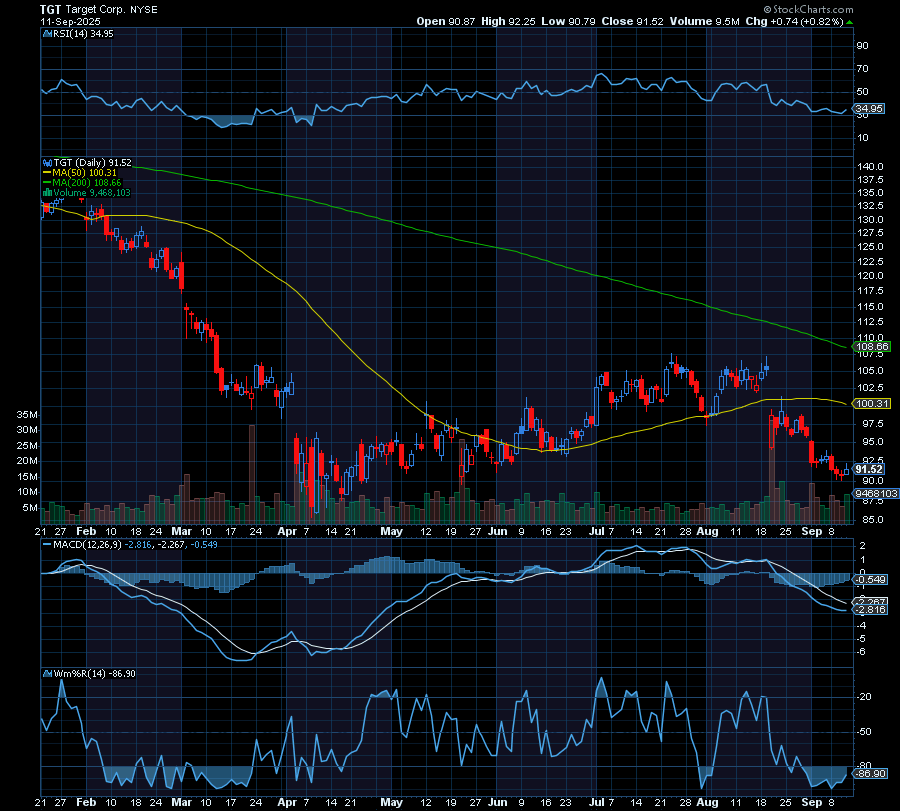This screenshot has height=811, width=900.
Task: Click the RSI(14) indicator legend icon
Action: [45, 33]
